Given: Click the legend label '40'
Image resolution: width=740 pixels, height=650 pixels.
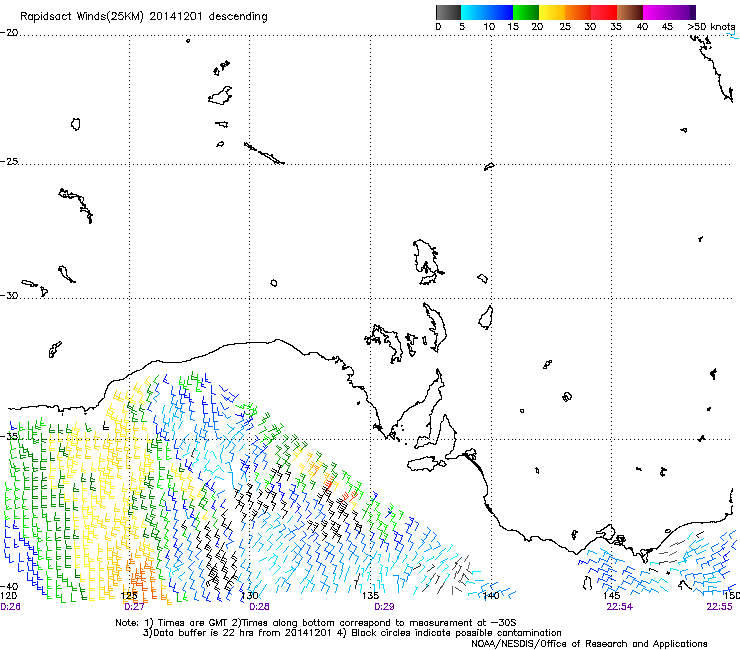Looking at the screenshot, I should click(x=642, y=26).
